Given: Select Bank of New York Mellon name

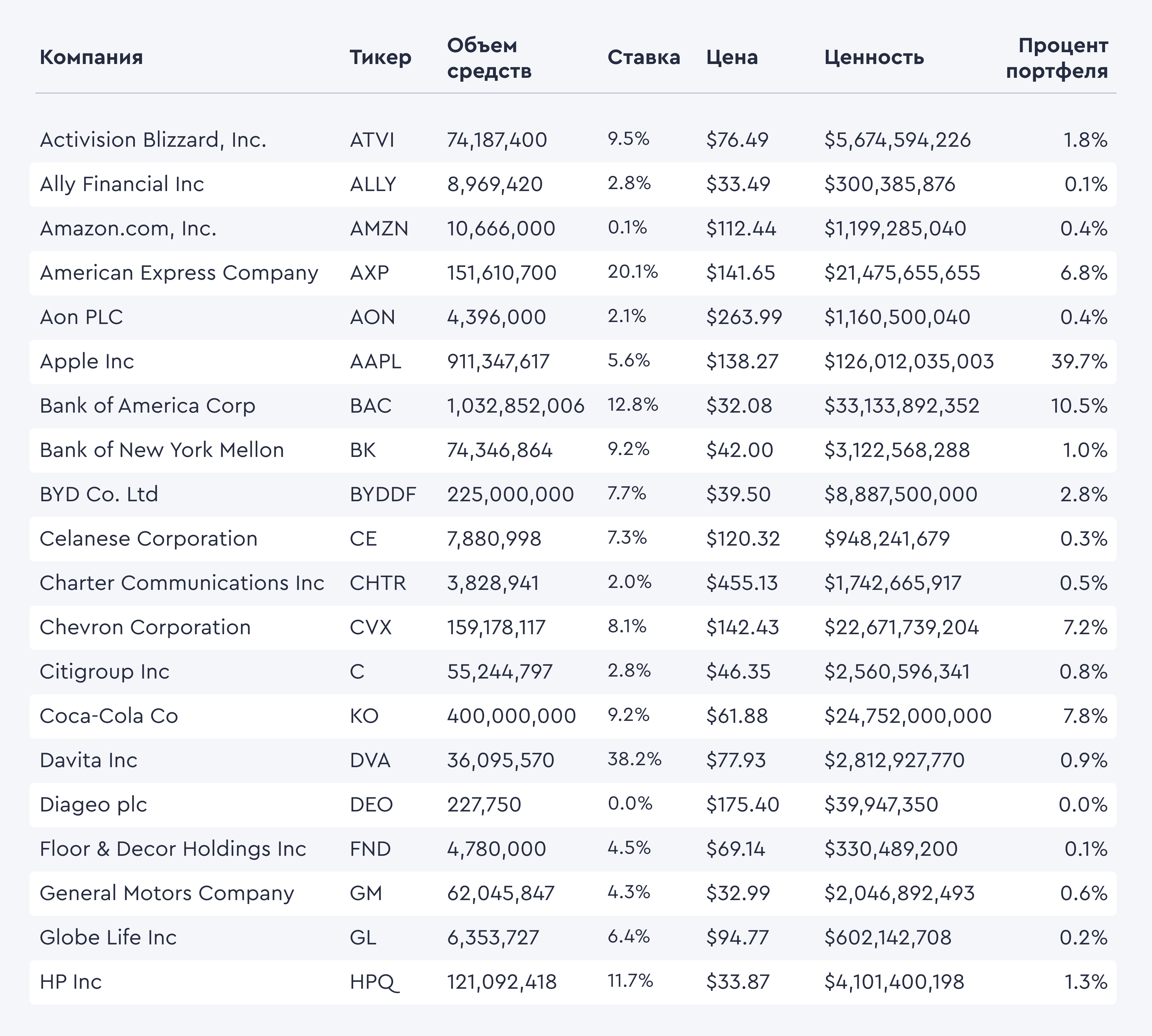Looking at the screenshot, I should click(162, 450).
